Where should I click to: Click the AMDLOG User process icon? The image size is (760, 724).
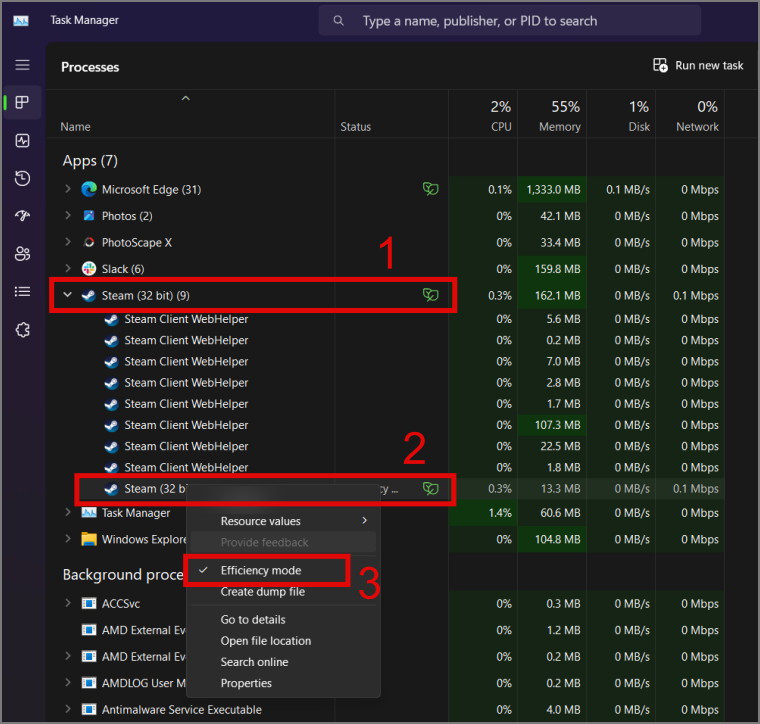click(89, 683)
